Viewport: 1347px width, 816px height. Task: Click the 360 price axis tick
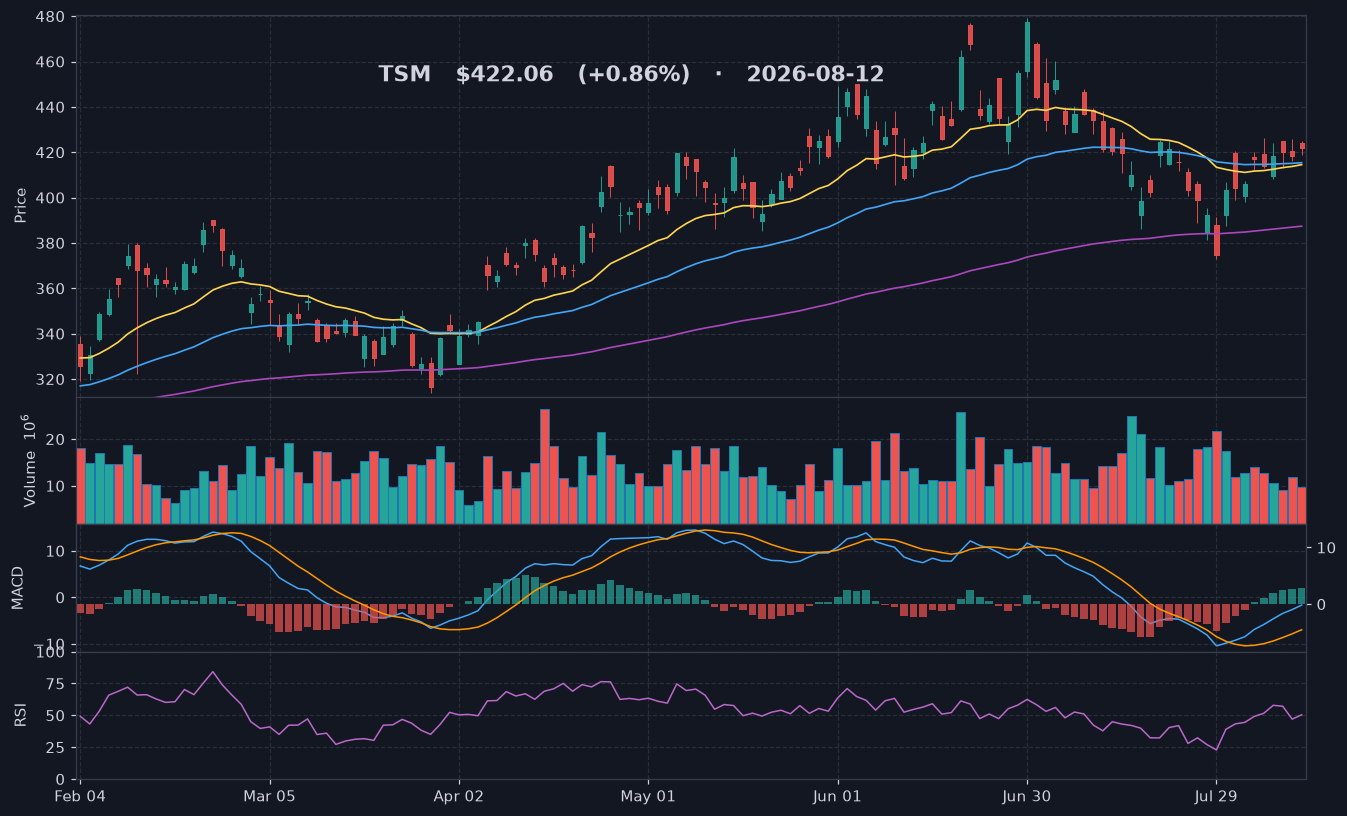click(x=50, y=289)
